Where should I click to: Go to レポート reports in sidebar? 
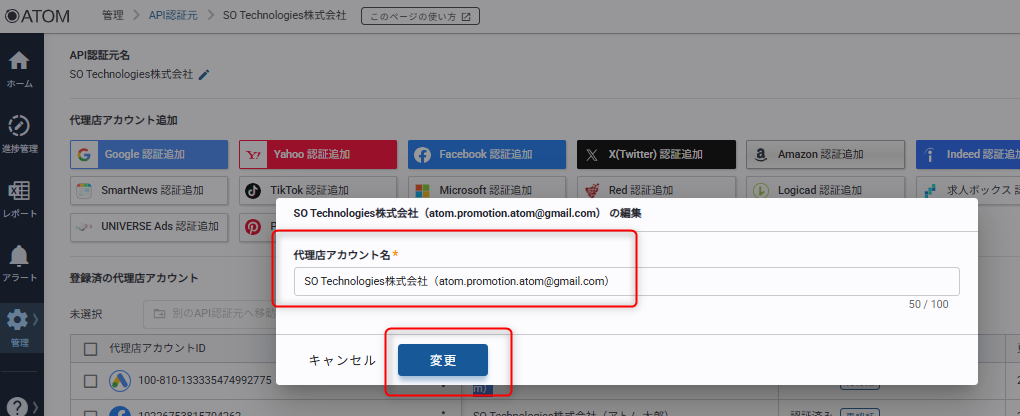pos(19,197)
